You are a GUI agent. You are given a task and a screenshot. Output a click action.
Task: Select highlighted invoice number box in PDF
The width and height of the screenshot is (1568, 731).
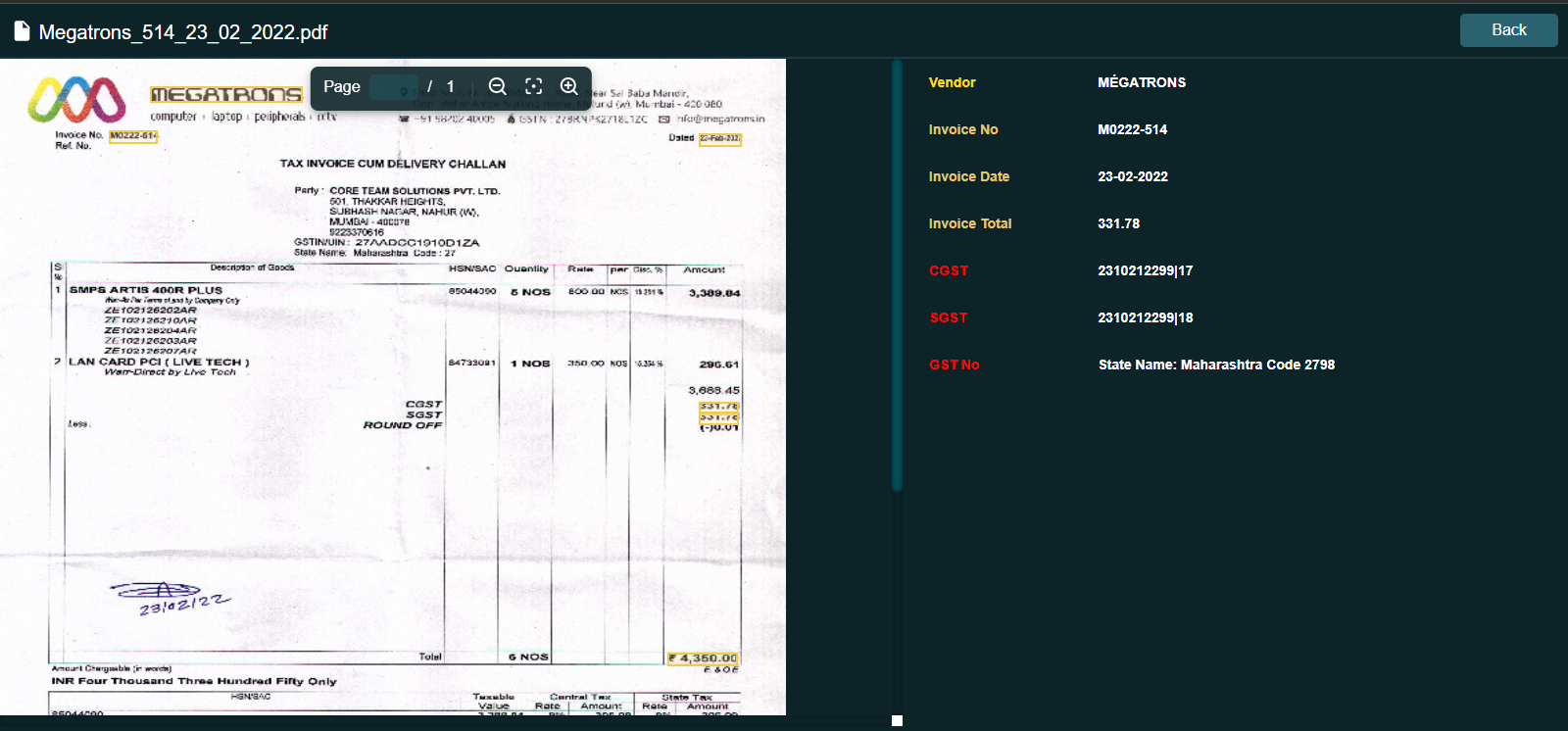133,136
